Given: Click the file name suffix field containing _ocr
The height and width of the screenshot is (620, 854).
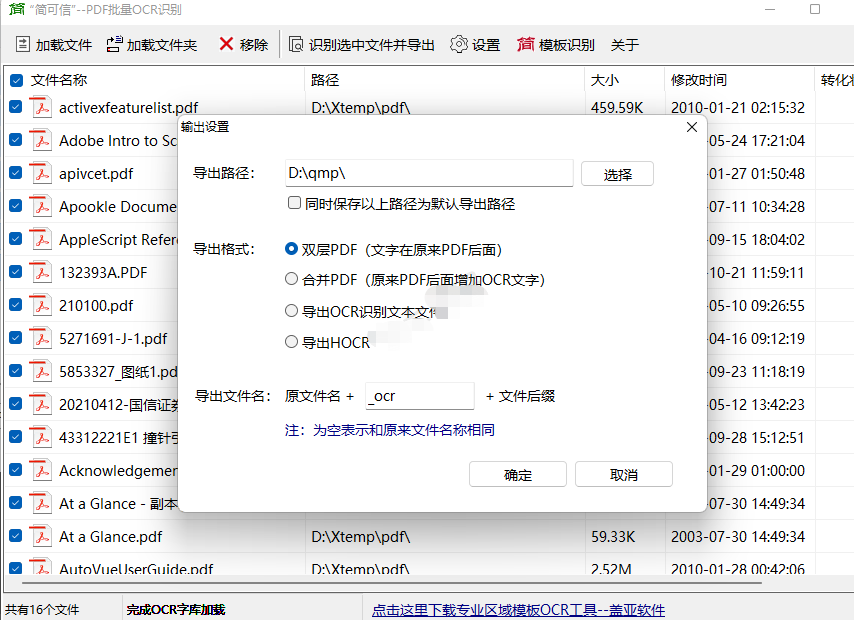Looking at the screenshot, I should pos(420,396).
